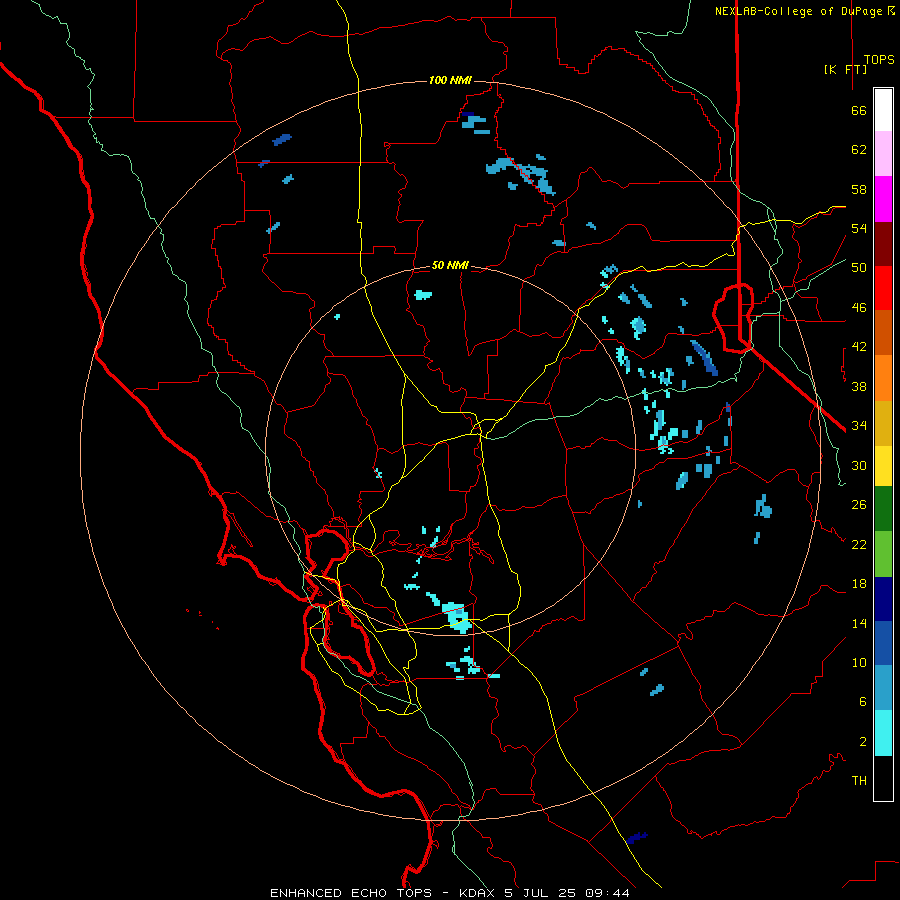Pick the bright yellow legend swatch
This screenshot has width=900, height=900.
click(883, 465)
